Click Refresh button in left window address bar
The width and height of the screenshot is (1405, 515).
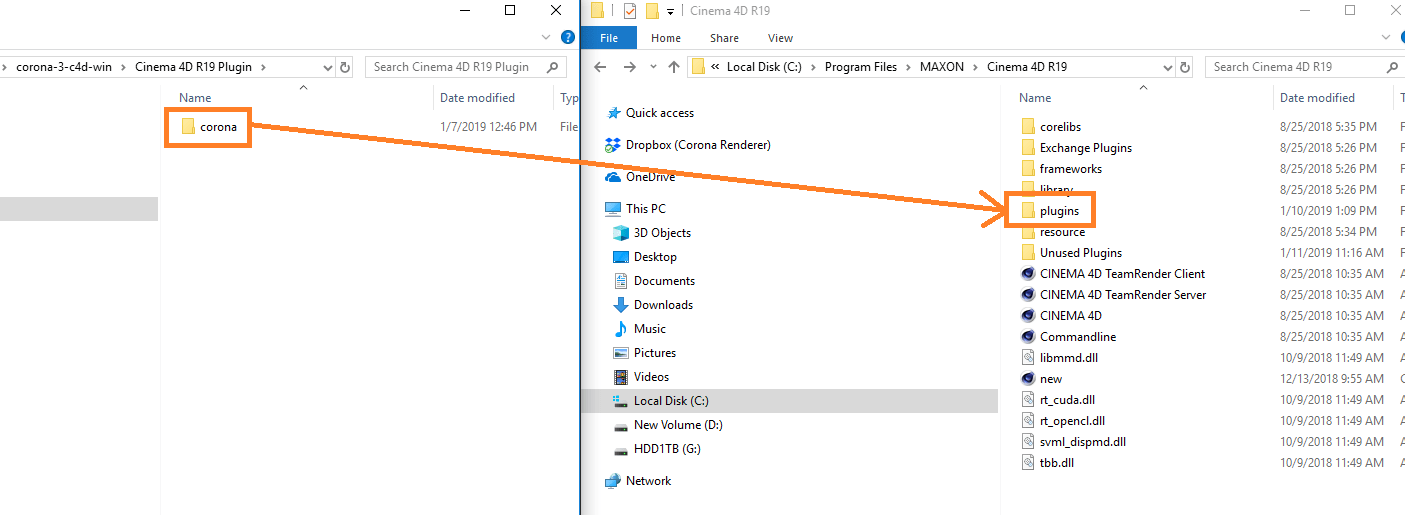346,67
